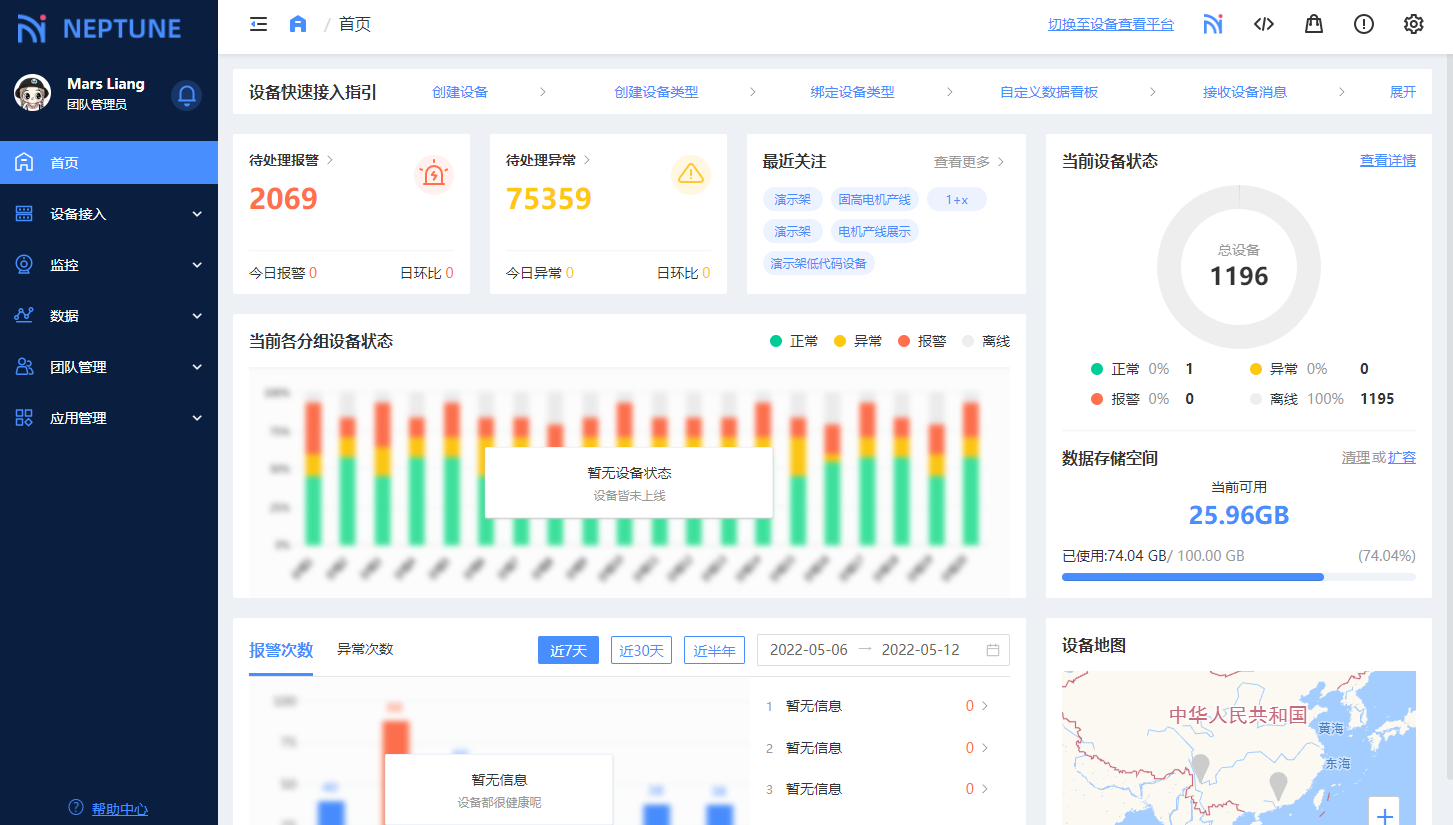This screenshot has height=825, width=1453.
Task: Select the 近30天 time range button
Action: pyautogui.click(x=641, y=650)
